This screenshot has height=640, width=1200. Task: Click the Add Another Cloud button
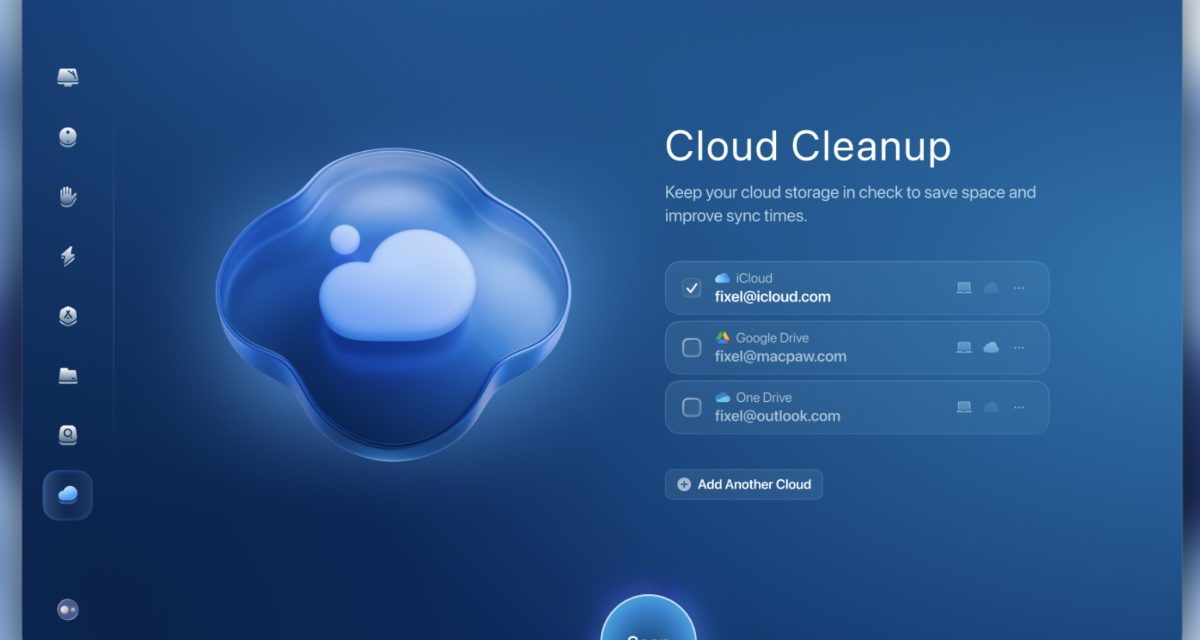pyautogui.click(x=744, y=484)
